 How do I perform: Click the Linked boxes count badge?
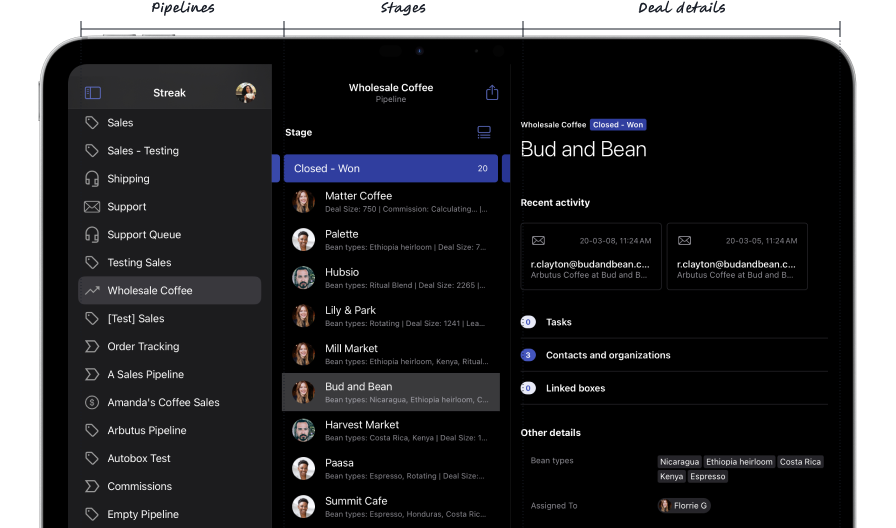[x=528, y=389]
